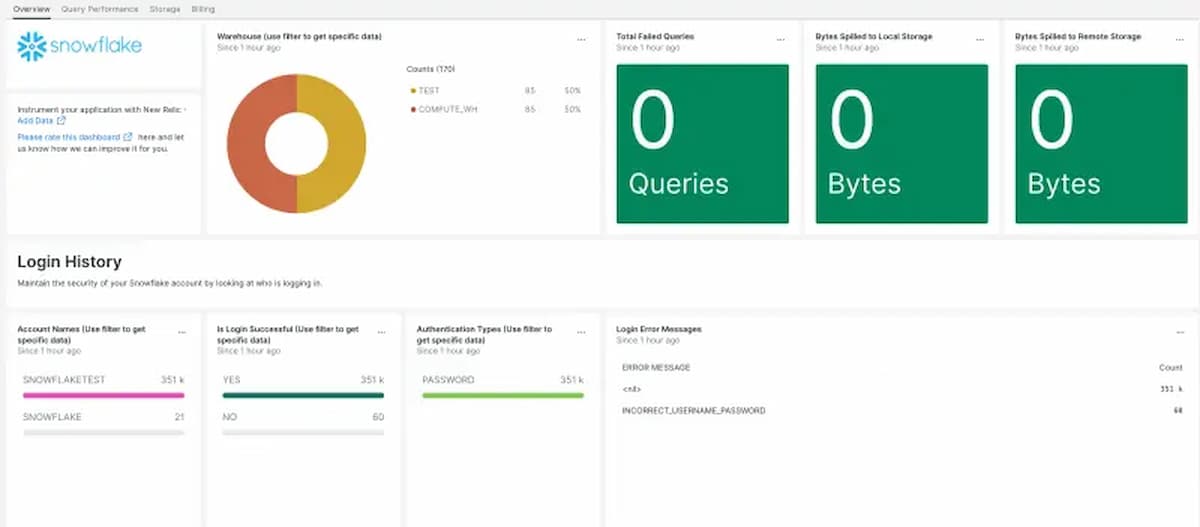Click the Remote Storage 0 Bytes billboard
Viewport: 1200px width, 527px height.
click(x=1101, y=144)
